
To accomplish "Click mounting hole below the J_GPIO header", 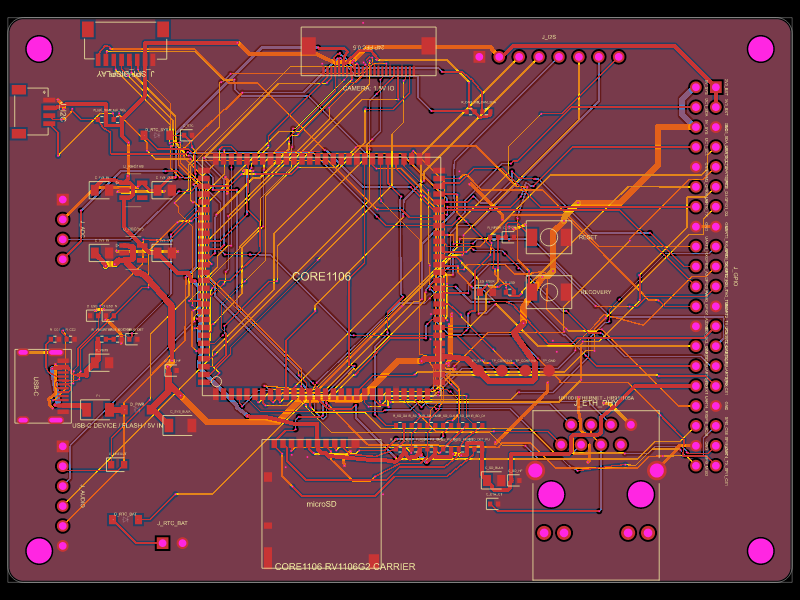I will [x=761, y=551].
